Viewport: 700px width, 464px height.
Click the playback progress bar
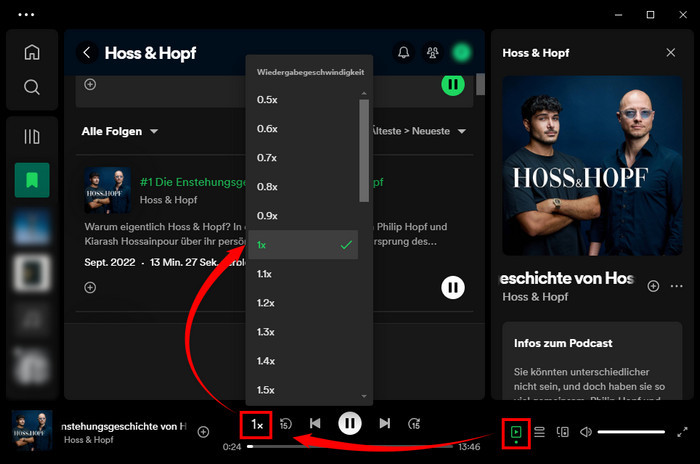point(350,446)
